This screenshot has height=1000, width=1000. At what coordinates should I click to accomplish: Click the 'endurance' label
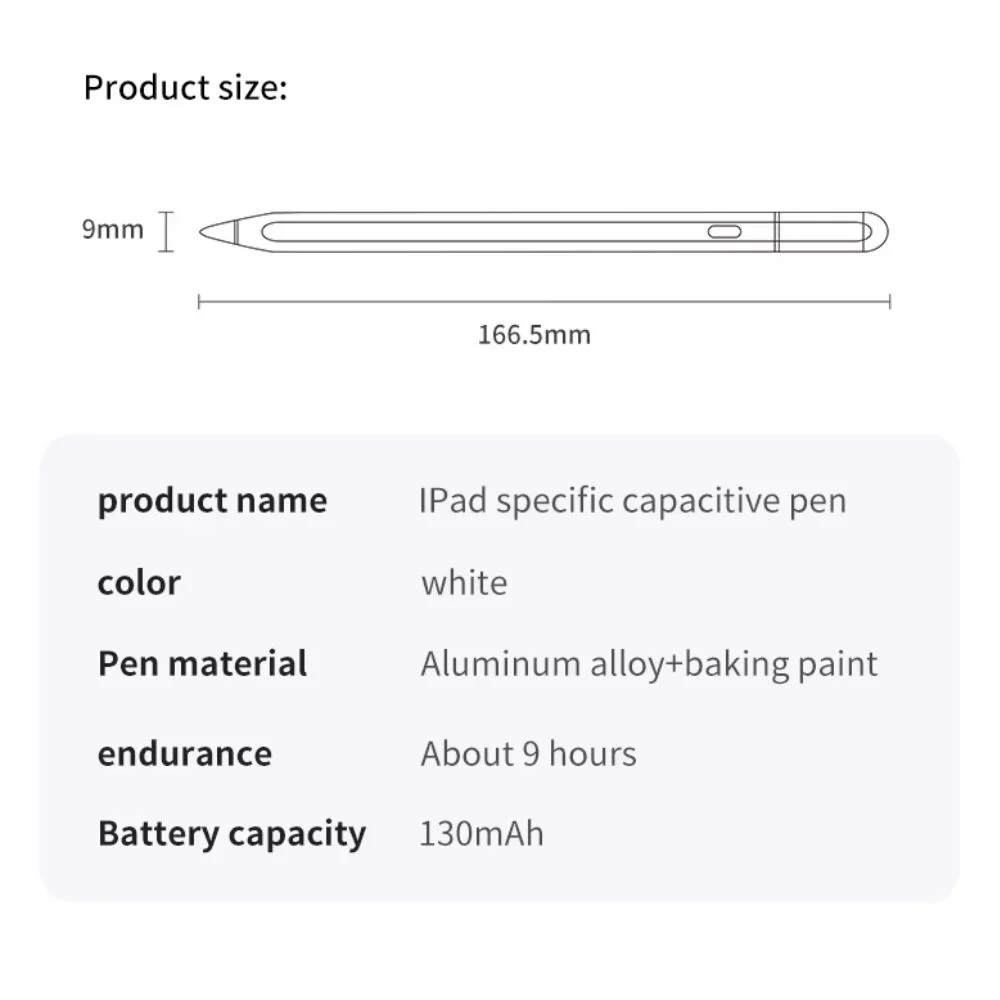click(x=185, y=754)
